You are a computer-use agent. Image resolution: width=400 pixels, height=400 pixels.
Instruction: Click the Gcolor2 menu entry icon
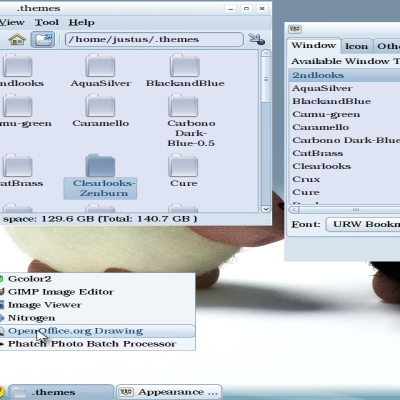[1, 278]
